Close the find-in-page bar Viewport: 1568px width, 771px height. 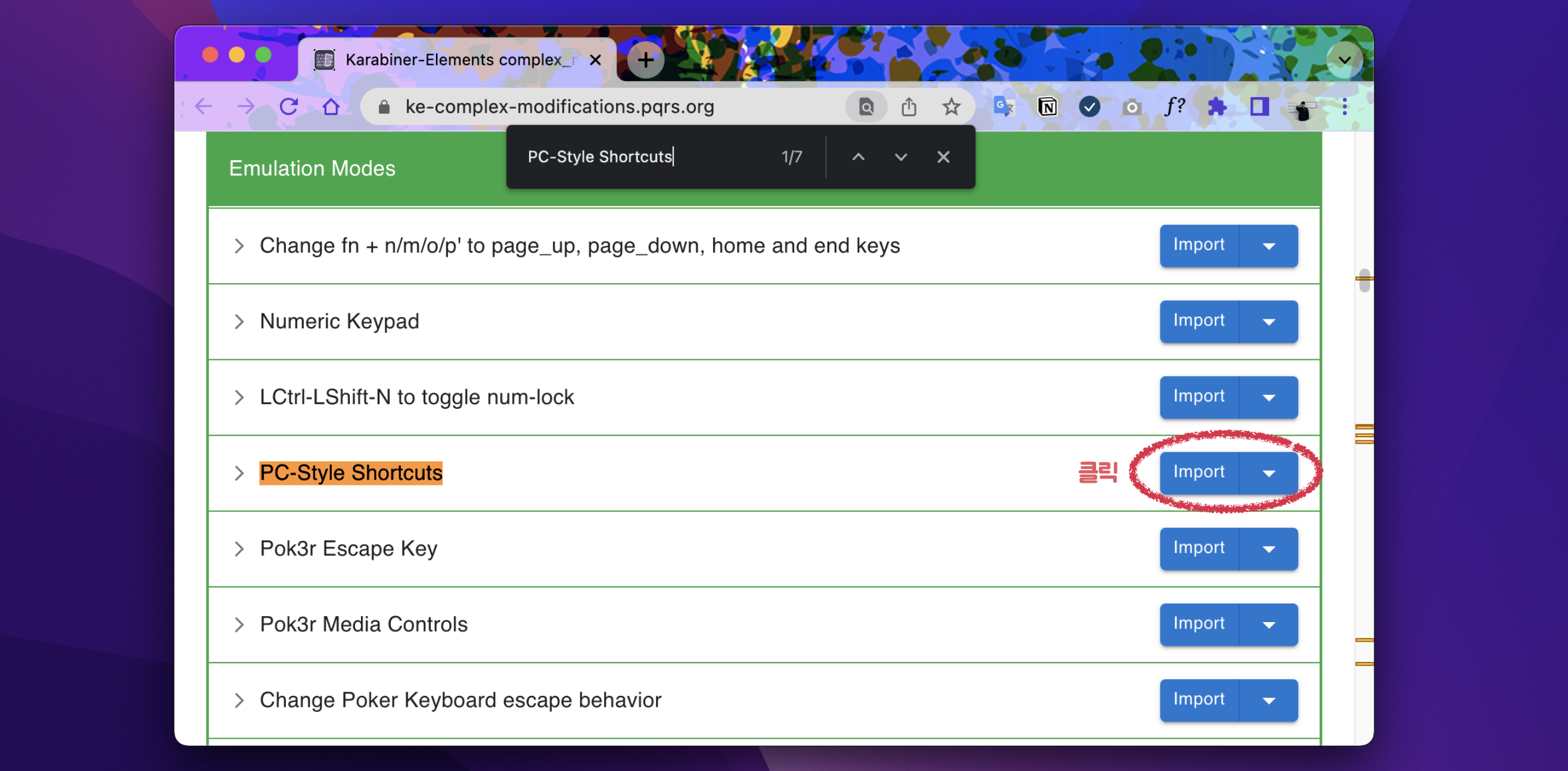tap(943, 157)
